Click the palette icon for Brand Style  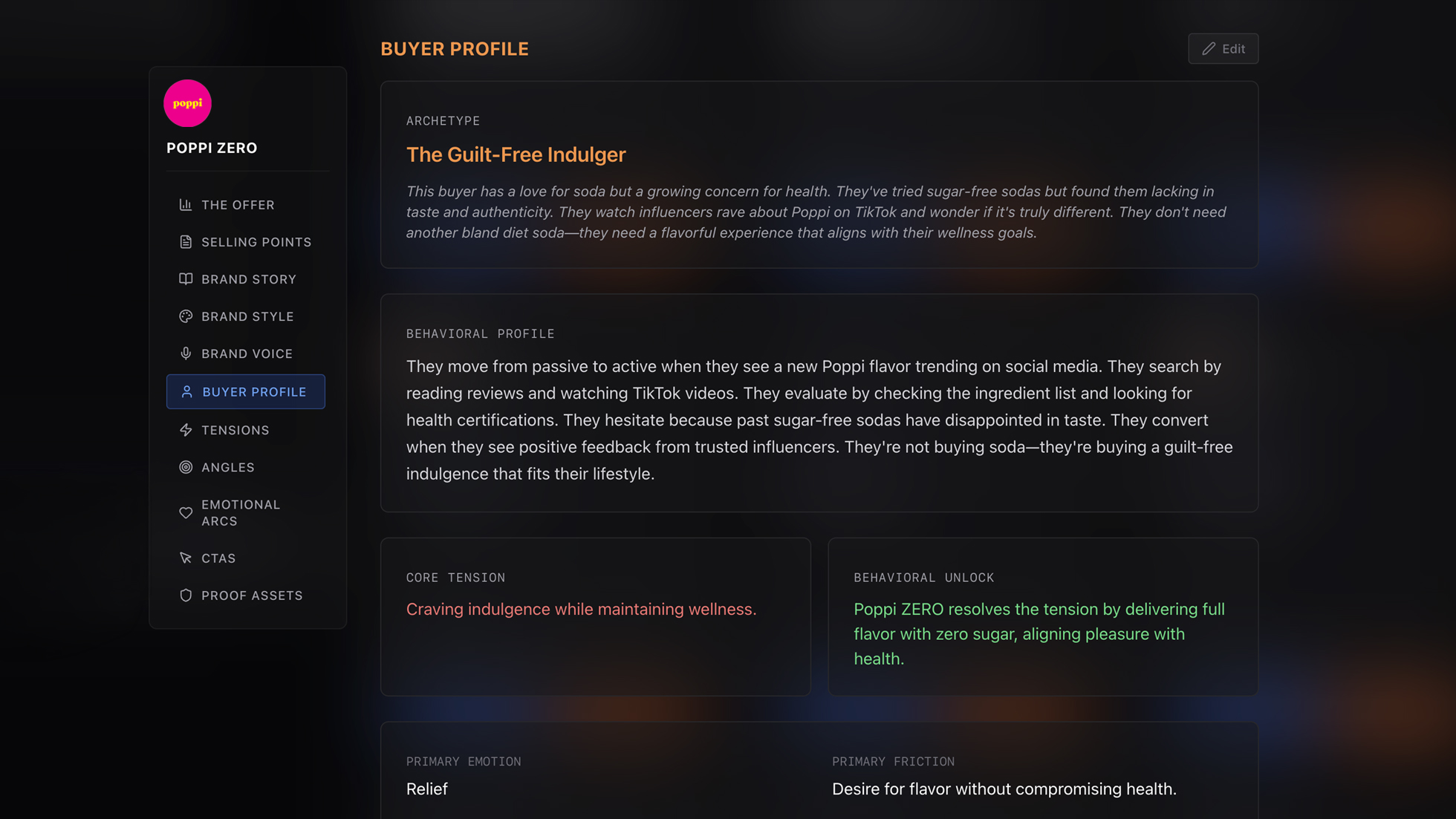(186, 316)
